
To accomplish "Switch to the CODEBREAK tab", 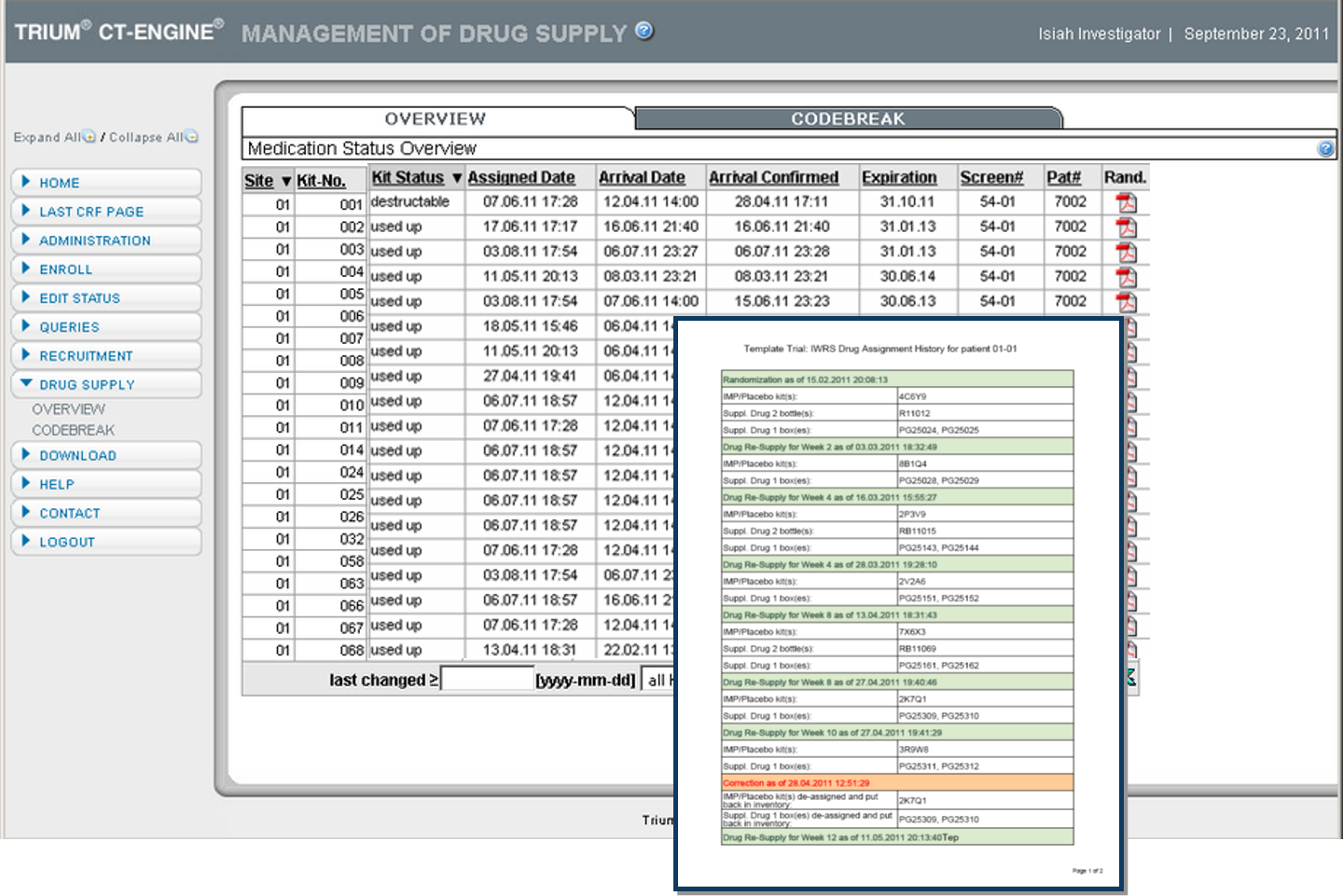I will (848, 117).
